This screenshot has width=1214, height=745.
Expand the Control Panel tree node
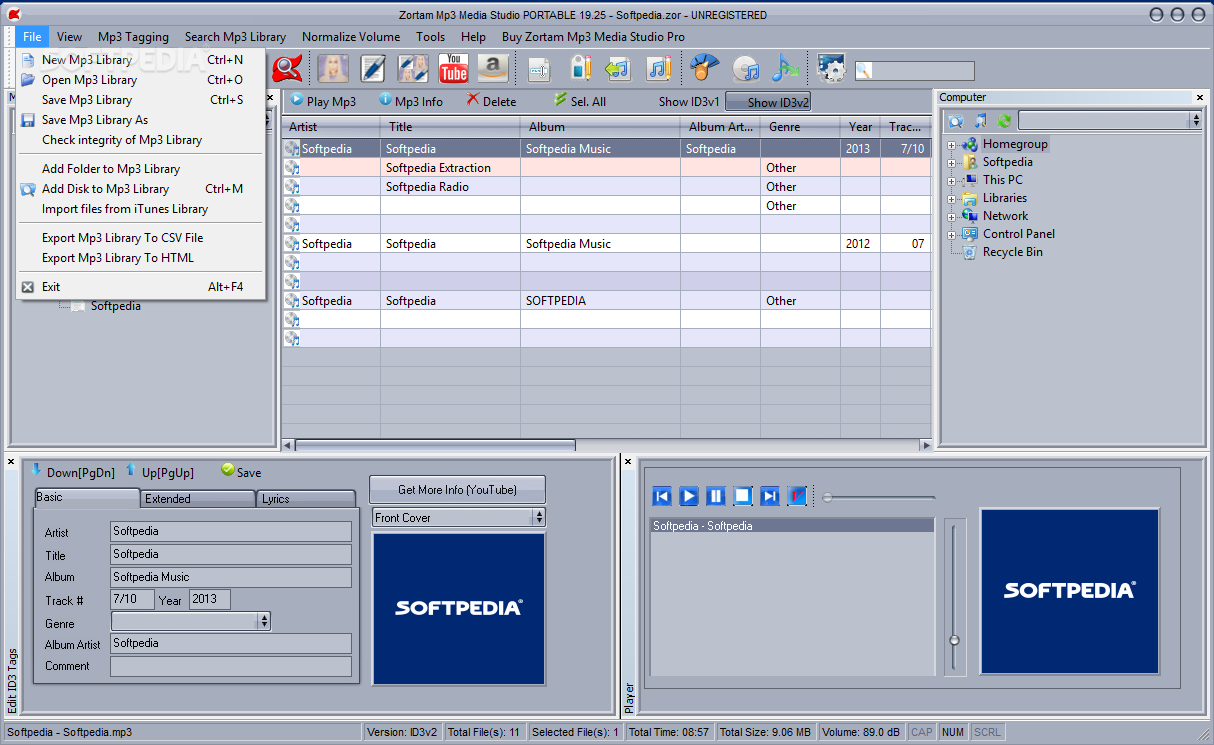[952, 235]
